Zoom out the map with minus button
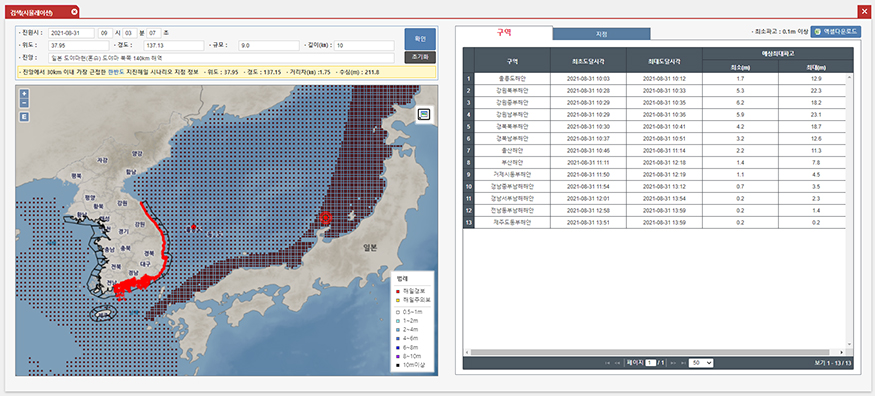Viewport: 875px width, 396px height. [x=24, y=103]
